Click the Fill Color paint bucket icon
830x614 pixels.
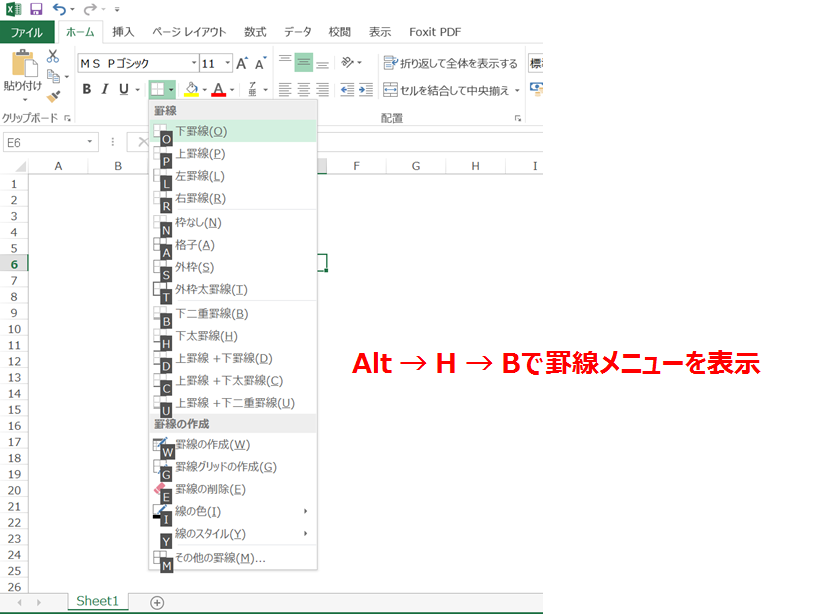click(192, 89)
